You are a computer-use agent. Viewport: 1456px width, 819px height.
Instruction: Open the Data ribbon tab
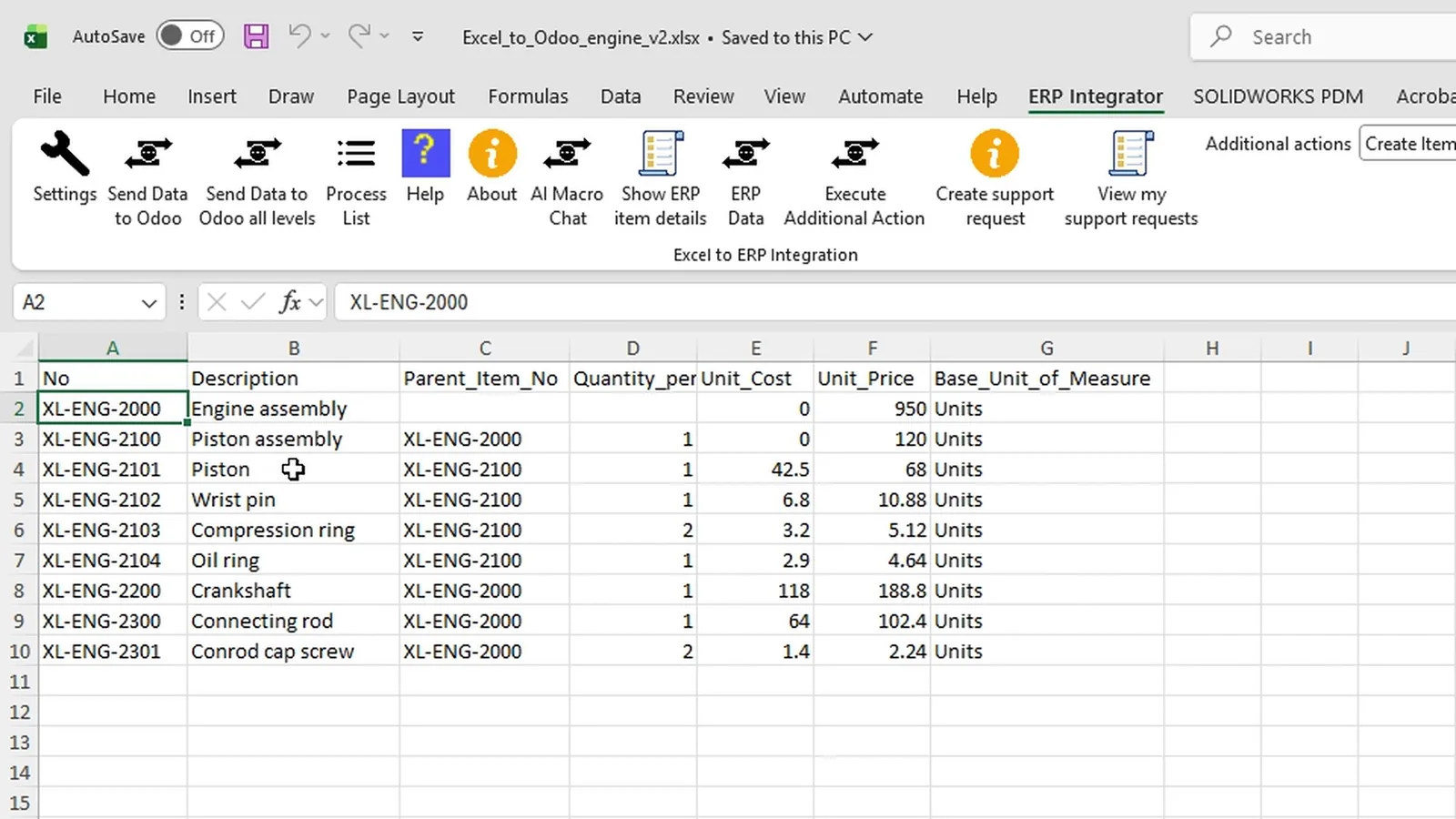pos(621,96)
